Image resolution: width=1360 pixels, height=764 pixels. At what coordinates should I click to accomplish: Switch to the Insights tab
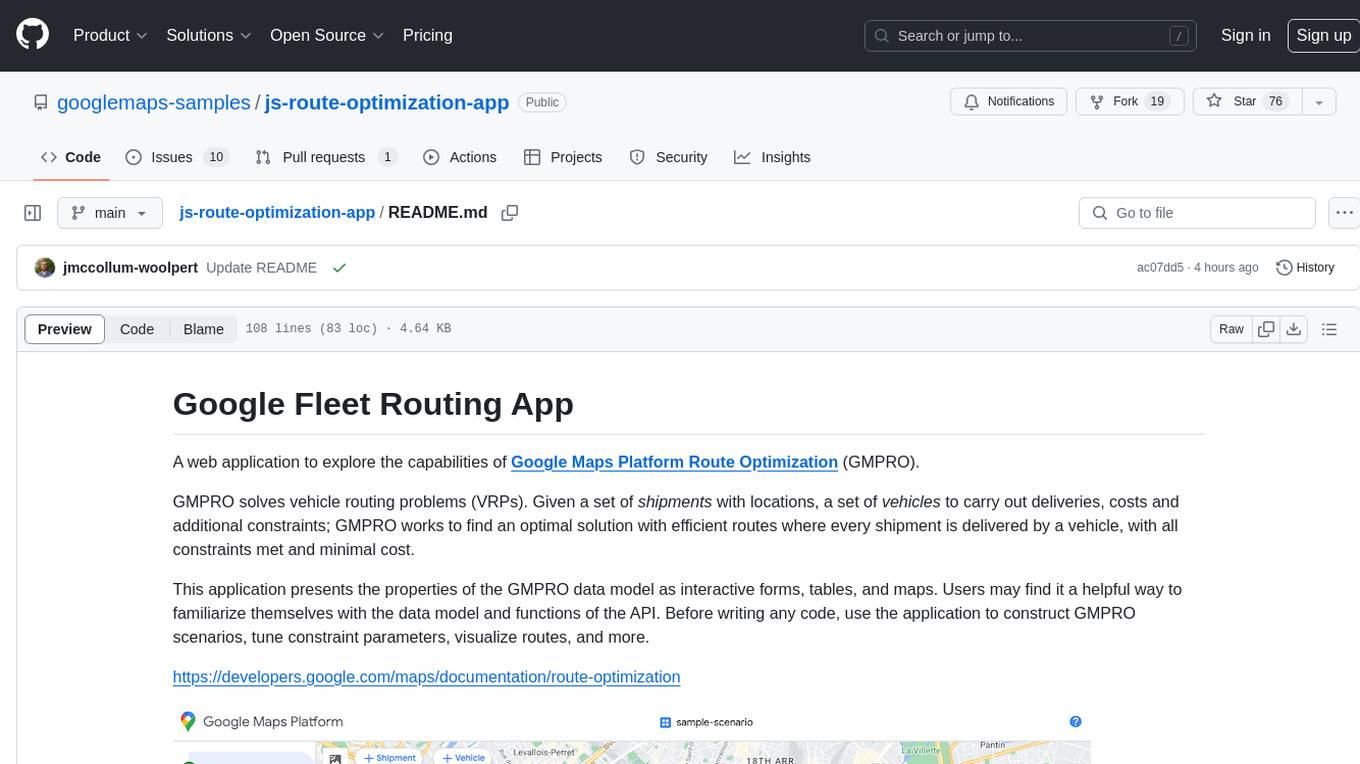[x=772, y=157]
